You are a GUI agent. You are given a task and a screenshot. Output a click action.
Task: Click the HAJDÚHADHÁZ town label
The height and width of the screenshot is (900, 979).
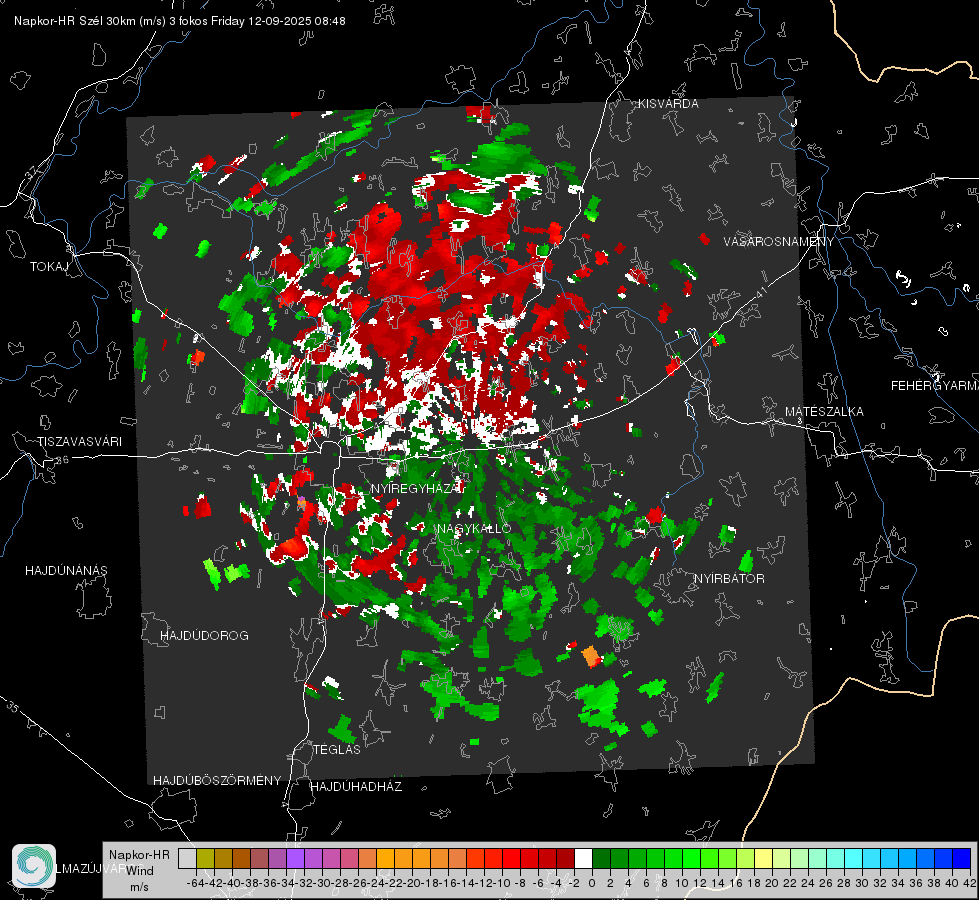coord(356,787)
